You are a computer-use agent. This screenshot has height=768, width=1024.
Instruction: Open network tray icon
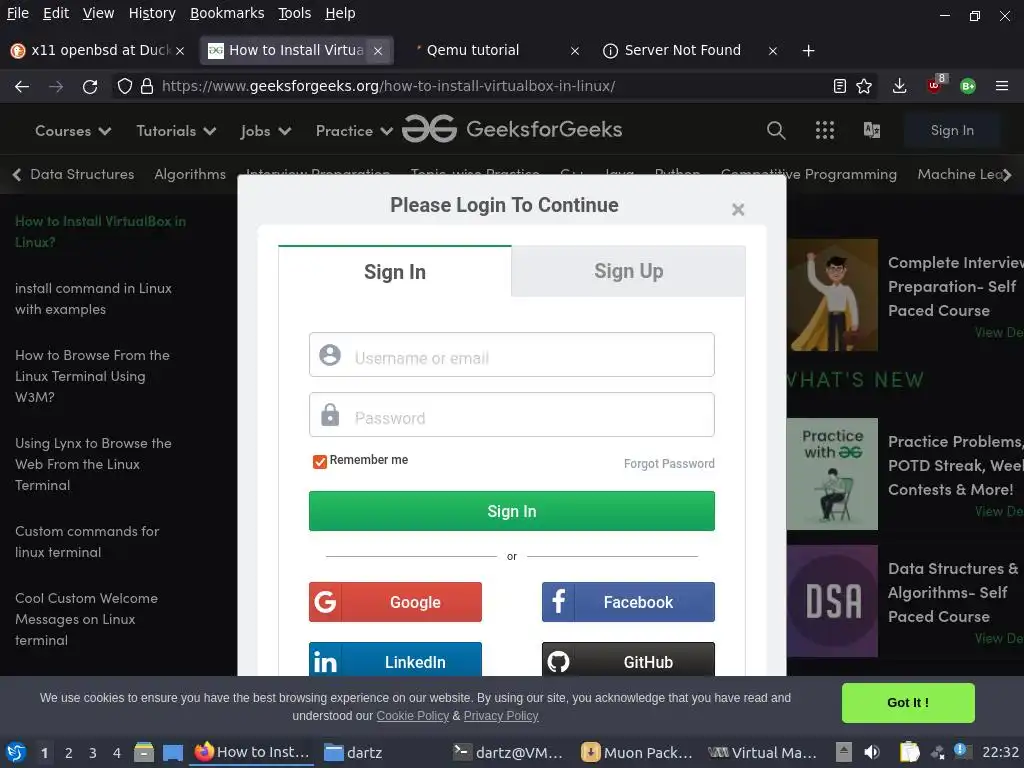click(938, 752)
